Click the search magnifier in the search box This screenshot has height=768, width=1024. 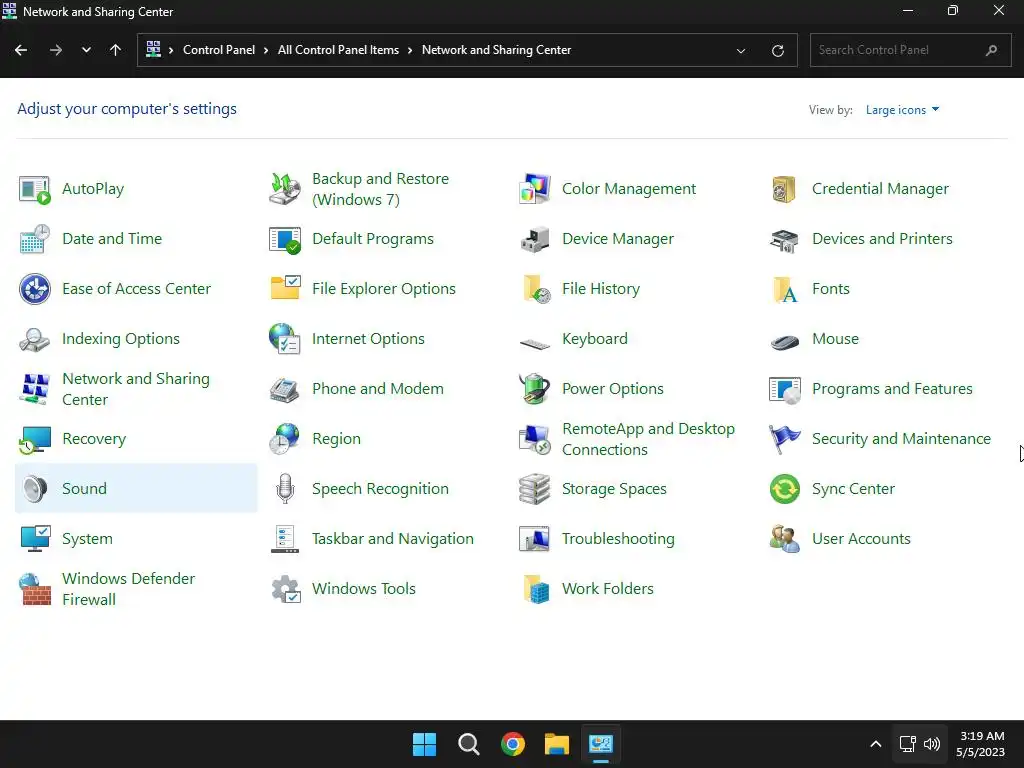(x=991, y=50)
